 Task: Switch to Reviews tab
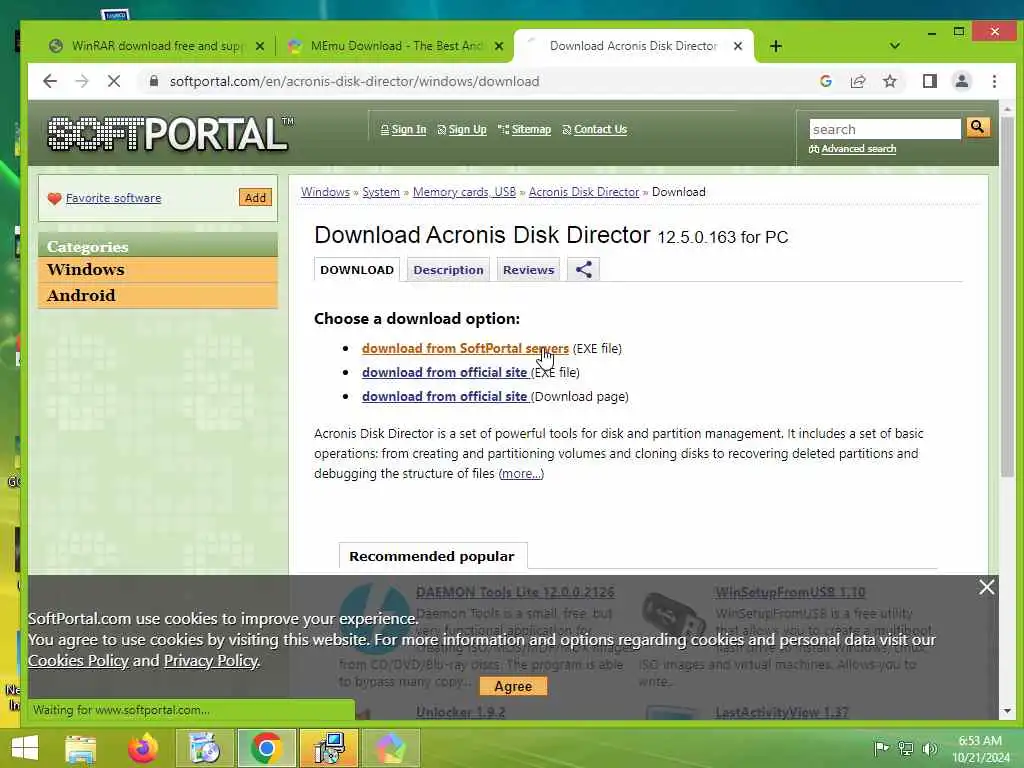(x=528, y=270)
